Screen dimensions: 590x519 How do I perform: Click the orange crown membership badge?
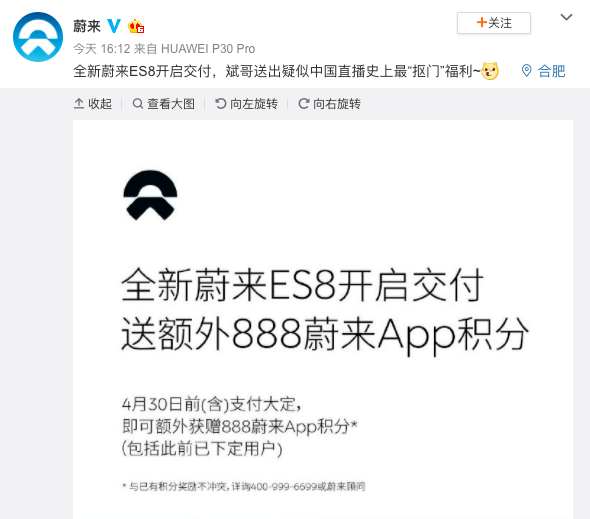(x=136, y=26)
